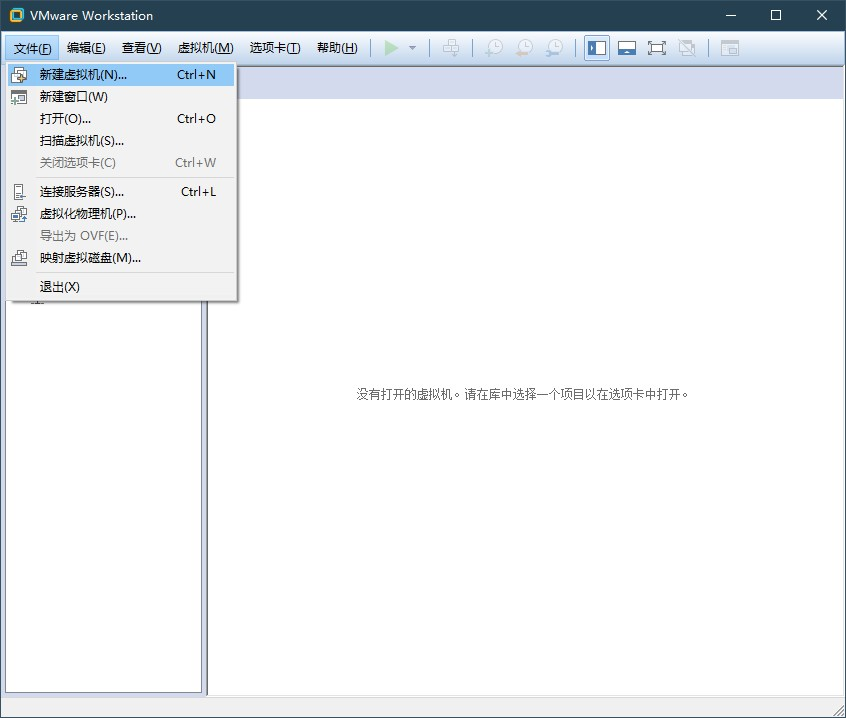Open the 帮助(H) menu

[337, 49]
